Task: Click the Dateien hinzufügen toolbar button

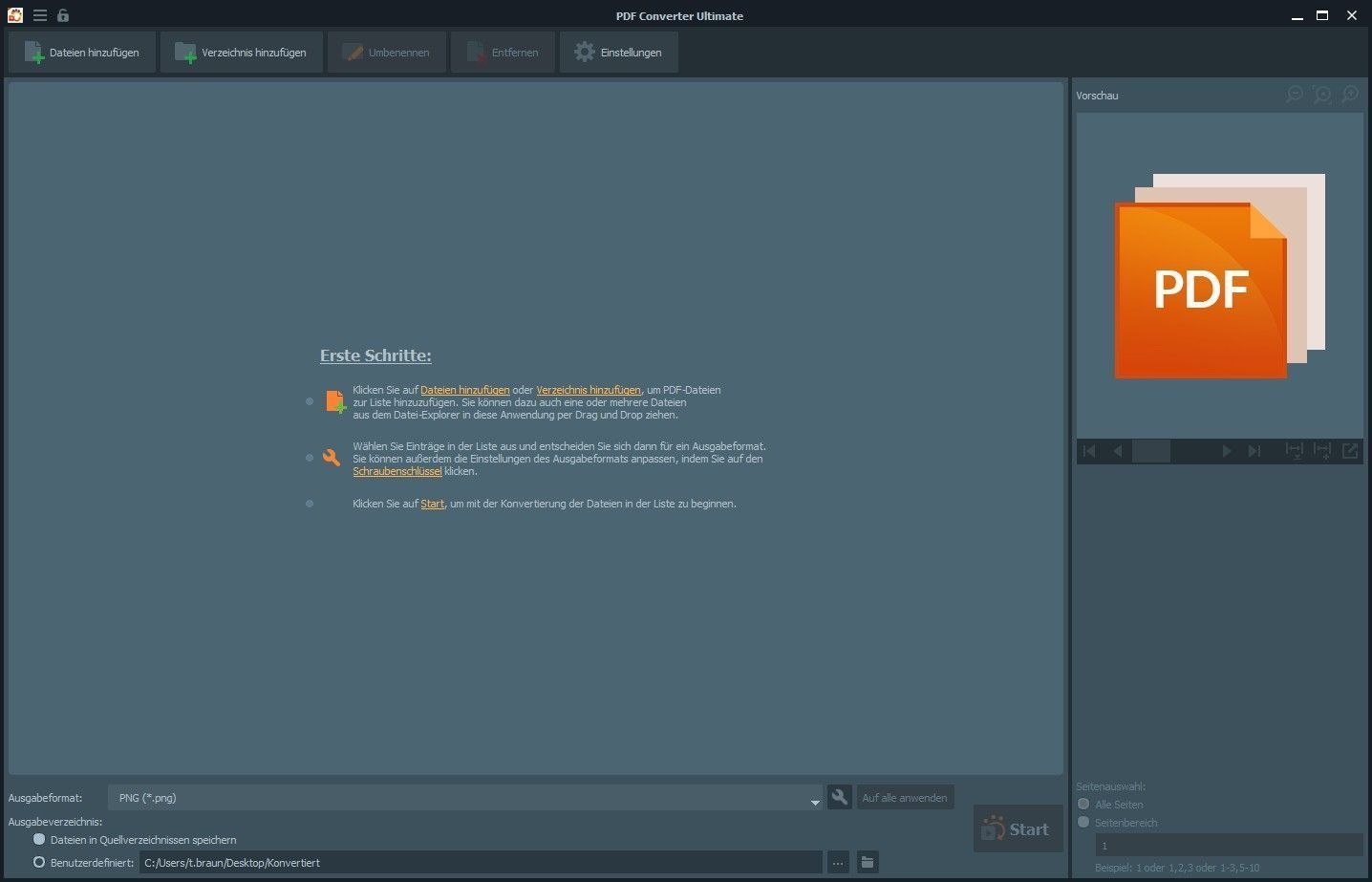Action: click(x=82, y=53)
